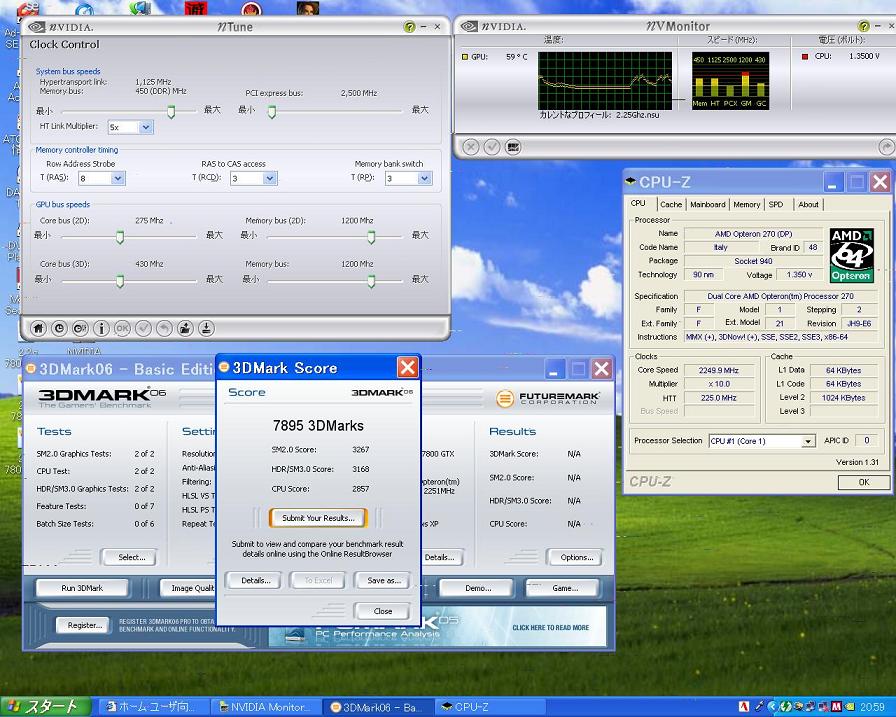The width and height of the screenshot is (896, 717).
Task: Click the GPU temperature graph in NVMonitor
Action: (x=605, y=81)
